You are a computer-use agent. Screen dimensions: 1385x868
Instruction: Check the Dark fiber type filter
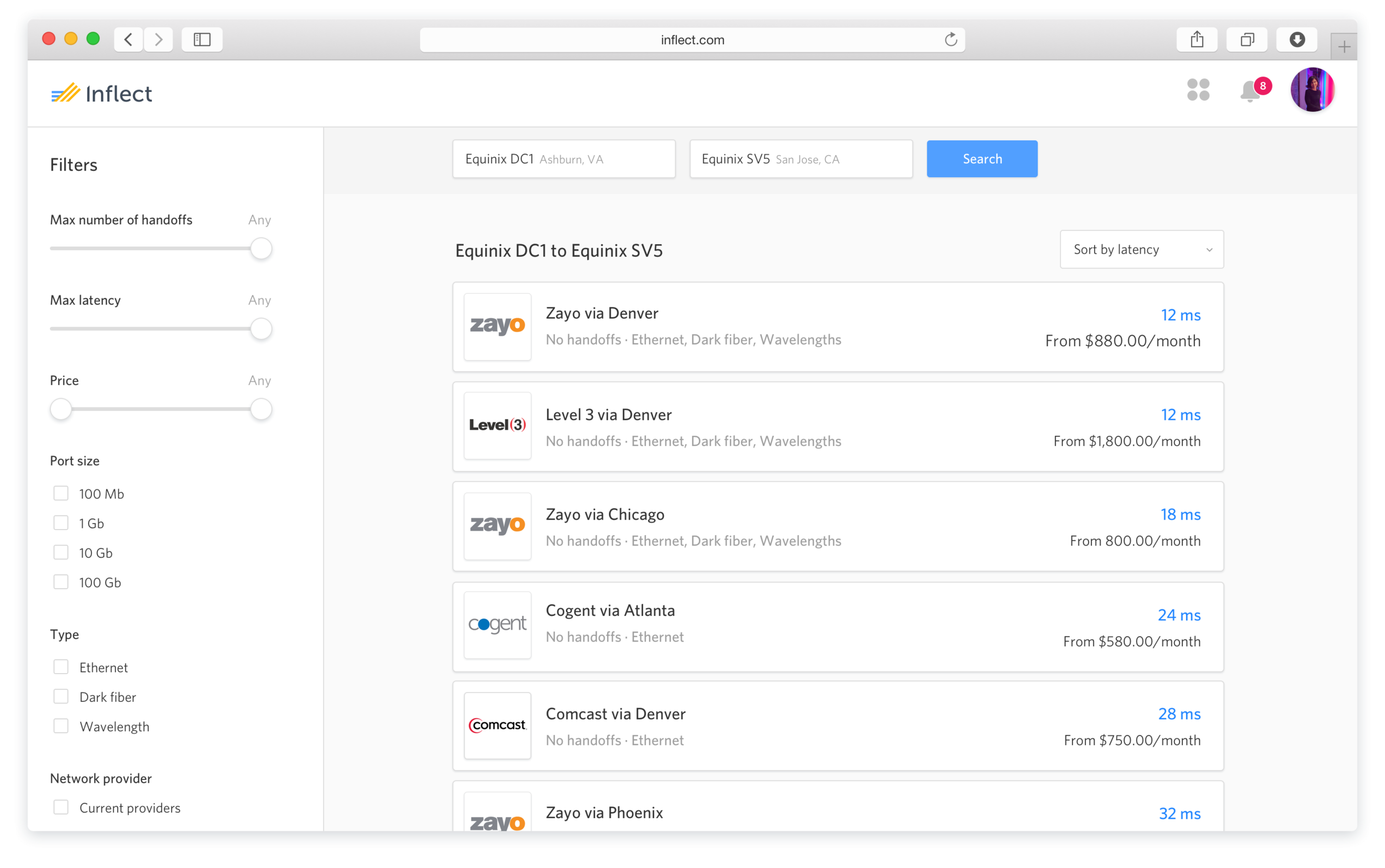(x=61, y=696)
